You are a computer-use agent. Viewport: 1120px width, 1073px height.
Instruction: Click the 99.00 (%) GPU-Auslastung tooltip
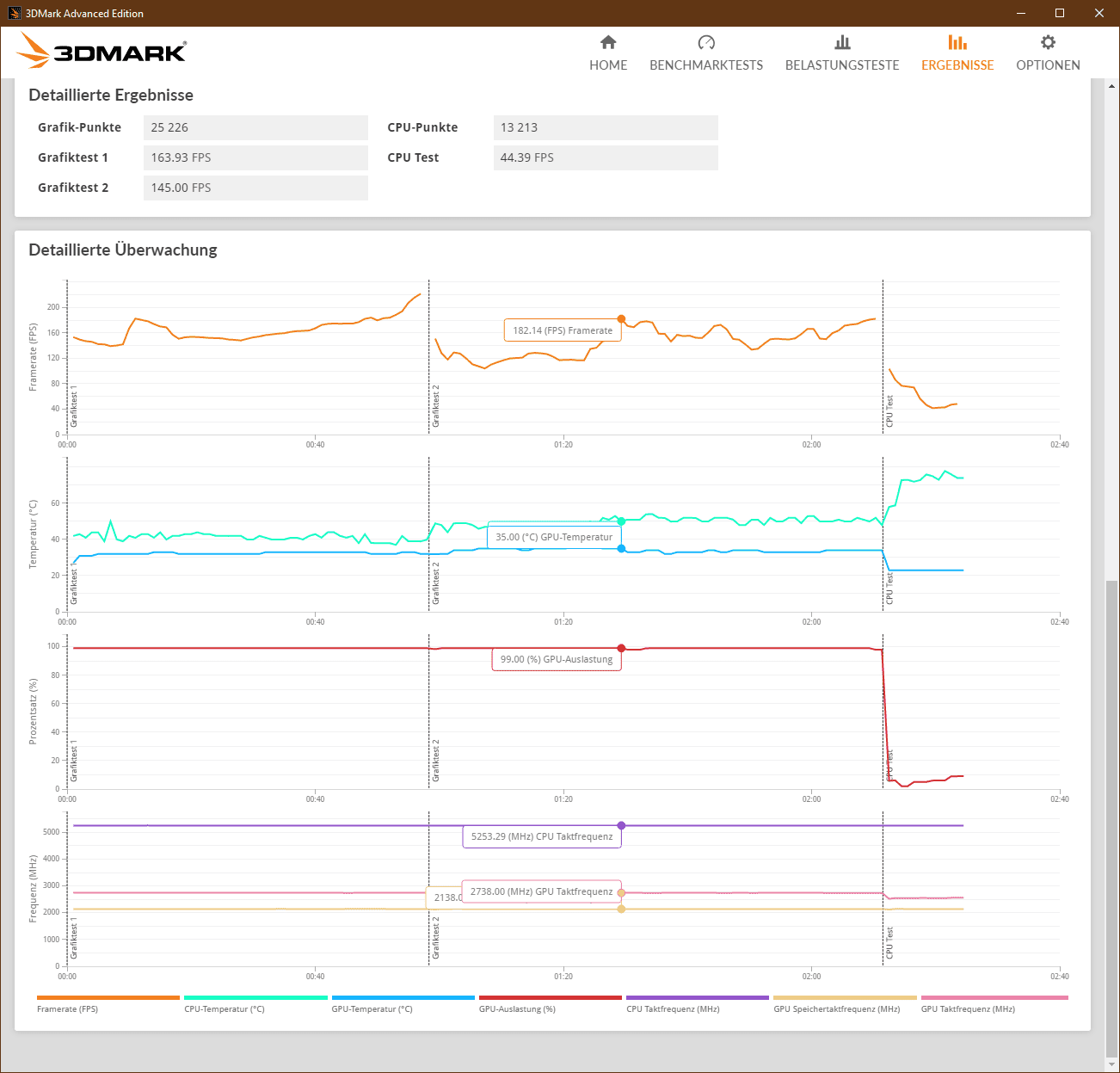click(x=557, y=659)
